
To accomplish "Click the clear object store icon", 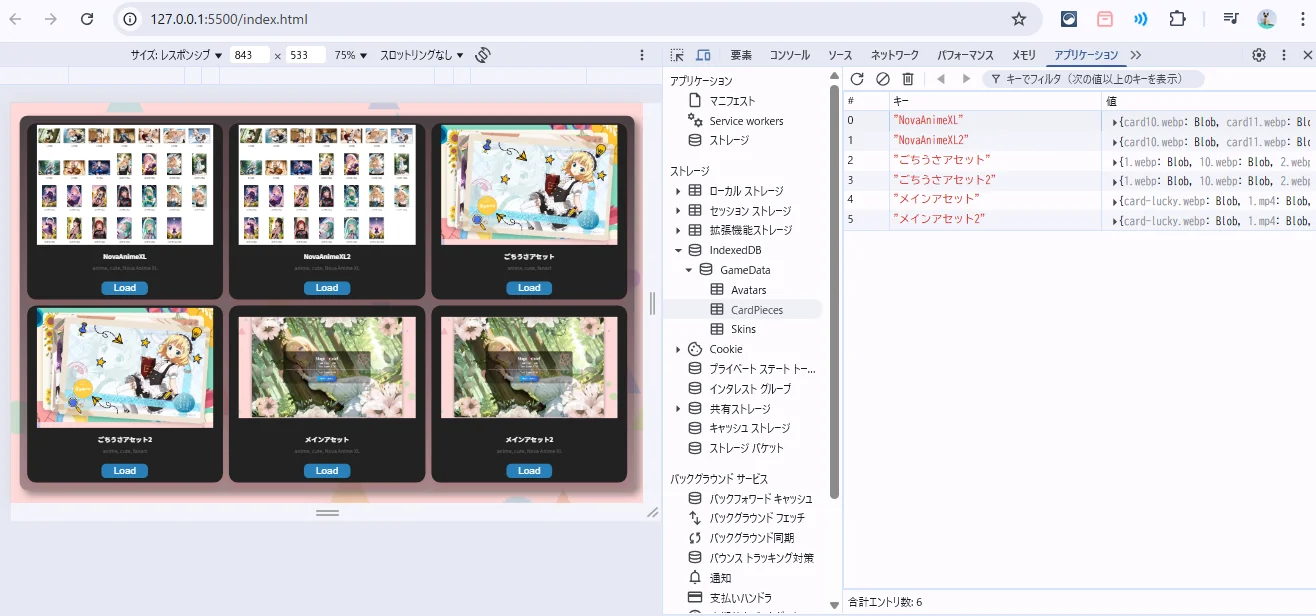I will [x=882, y=79].
